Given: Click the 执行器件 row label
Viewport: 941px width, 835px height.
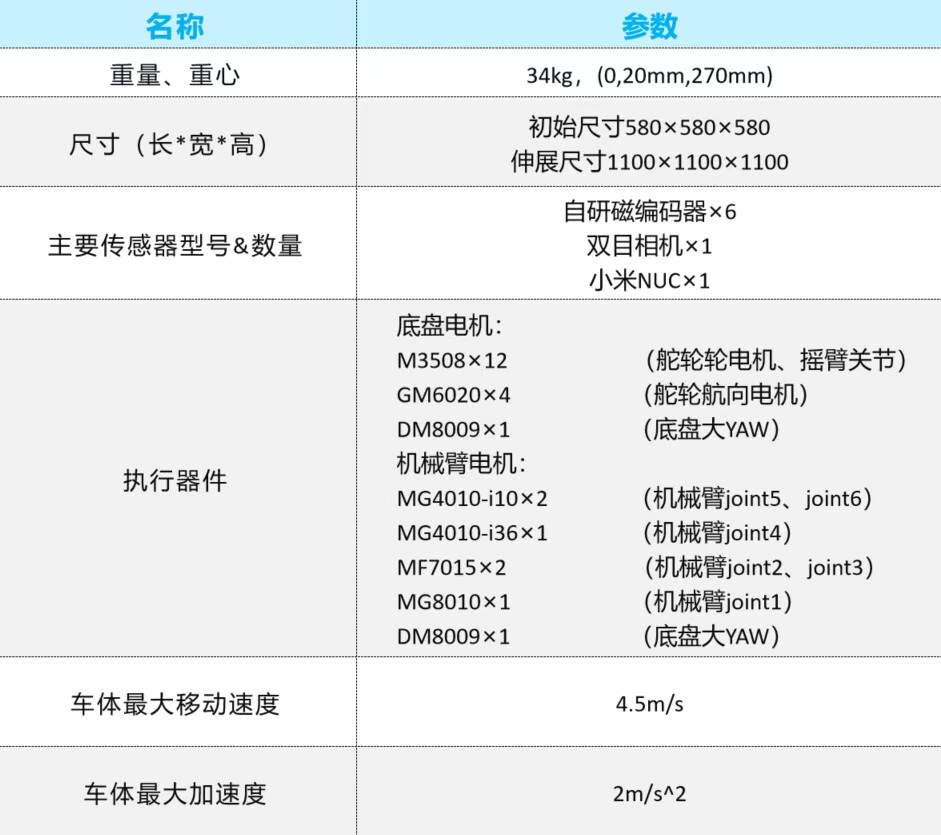Looking at the screenshot, I should click(175, 481).
